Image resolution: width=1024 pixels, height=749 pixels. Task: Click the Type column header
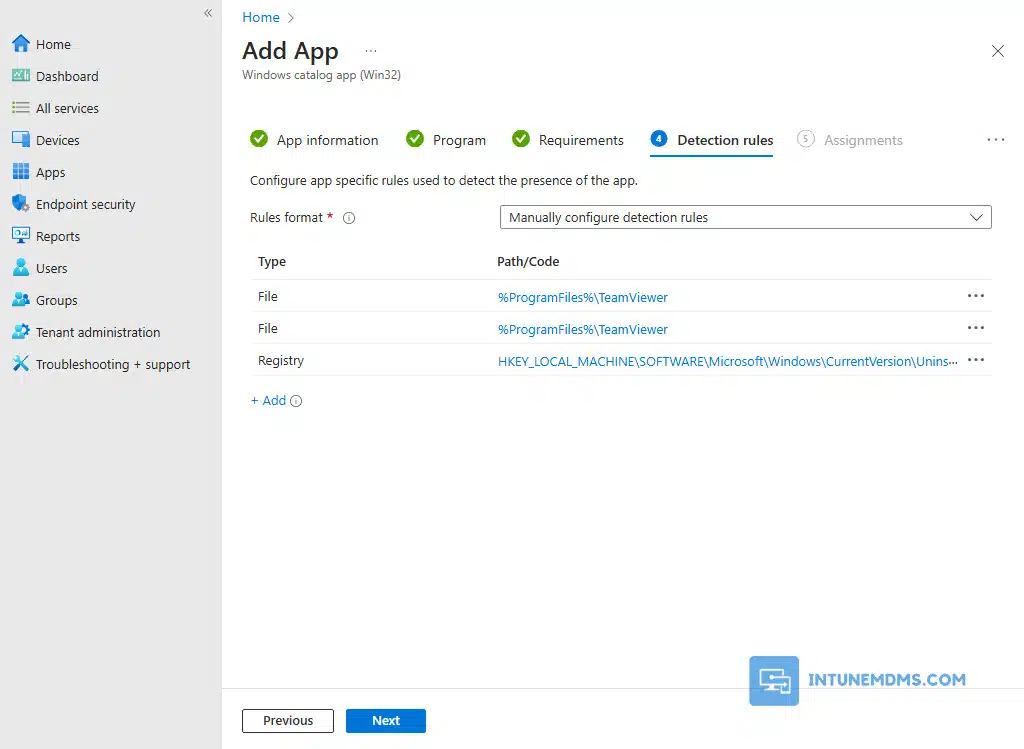272,261
